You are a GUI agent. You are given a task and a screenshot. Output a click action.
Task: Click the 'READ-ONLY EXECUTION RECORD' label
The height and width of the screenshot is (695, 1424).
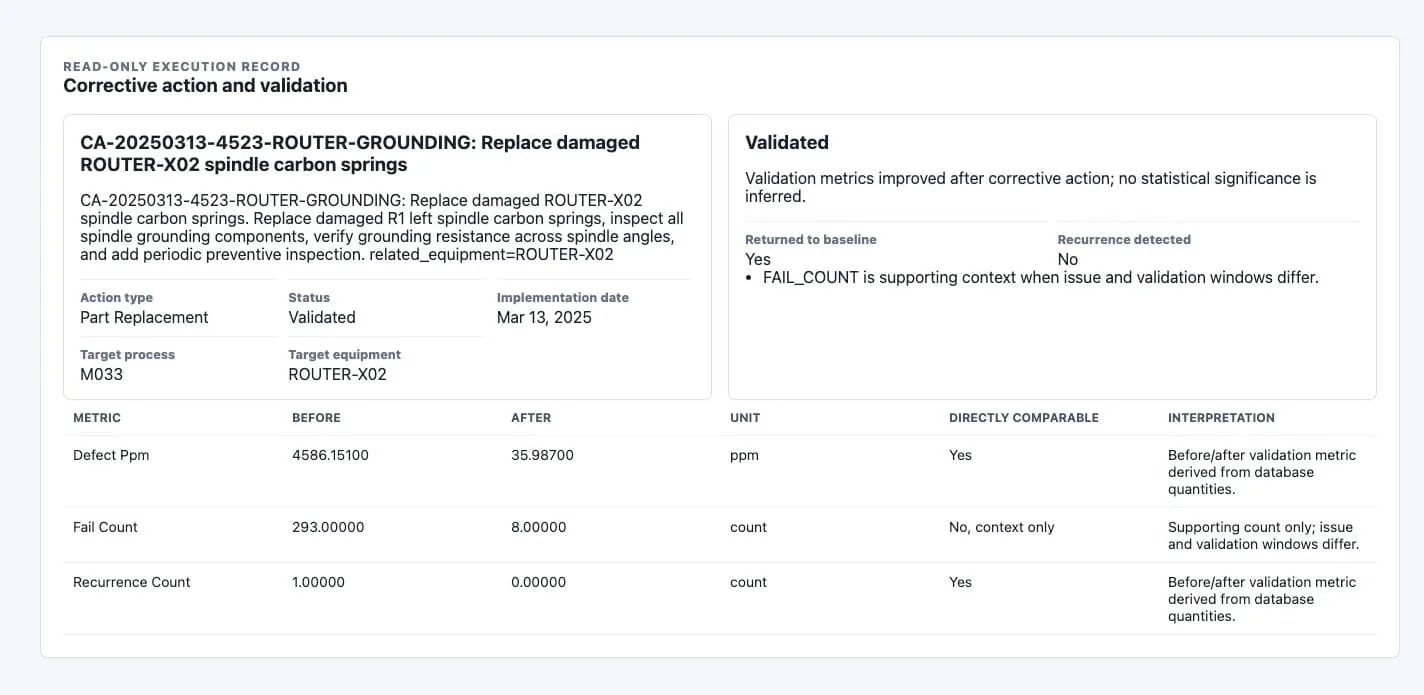pos(182,66)
